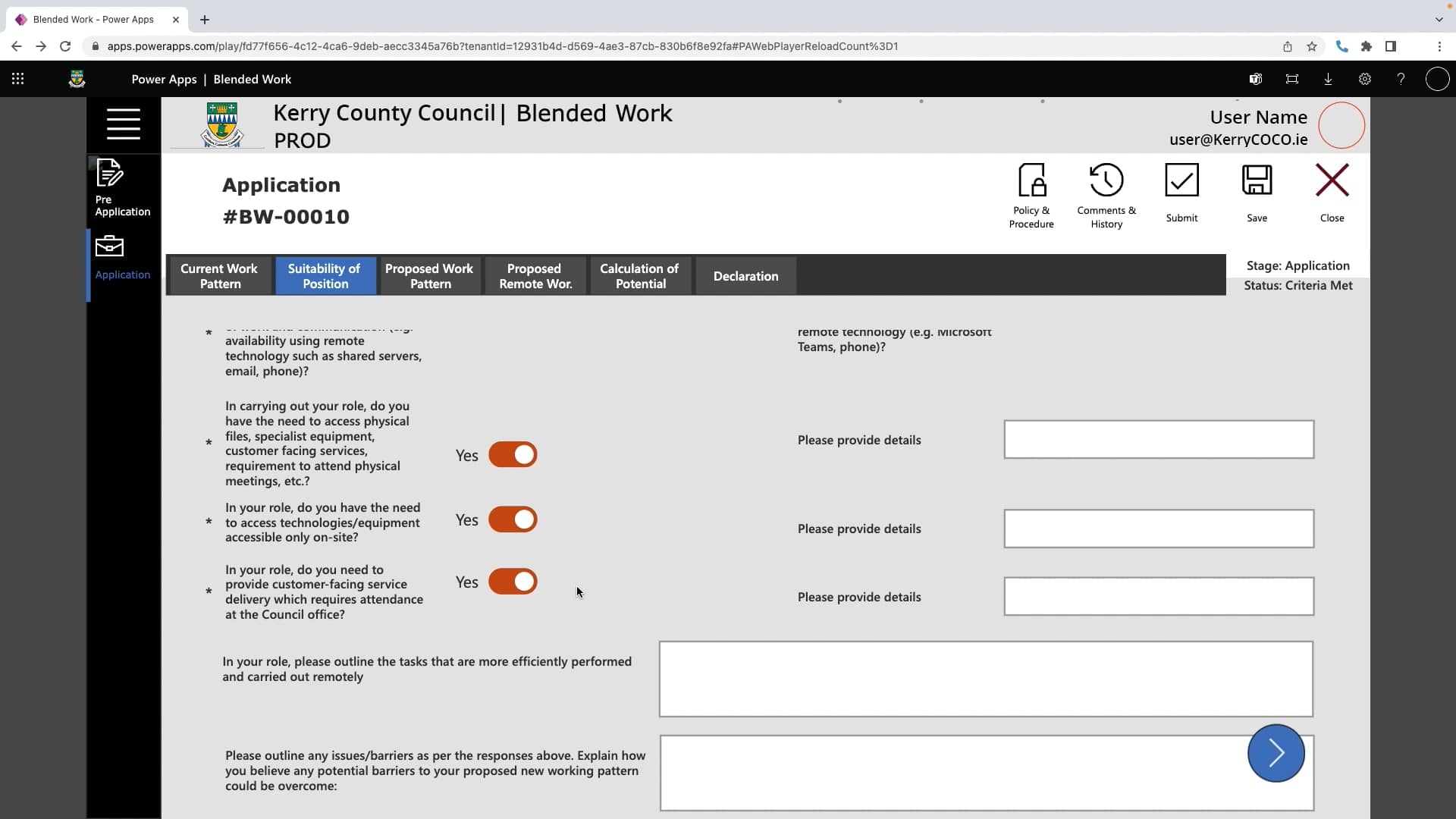Submit the application
The image size is (1456, 819).
[1181, 190]
